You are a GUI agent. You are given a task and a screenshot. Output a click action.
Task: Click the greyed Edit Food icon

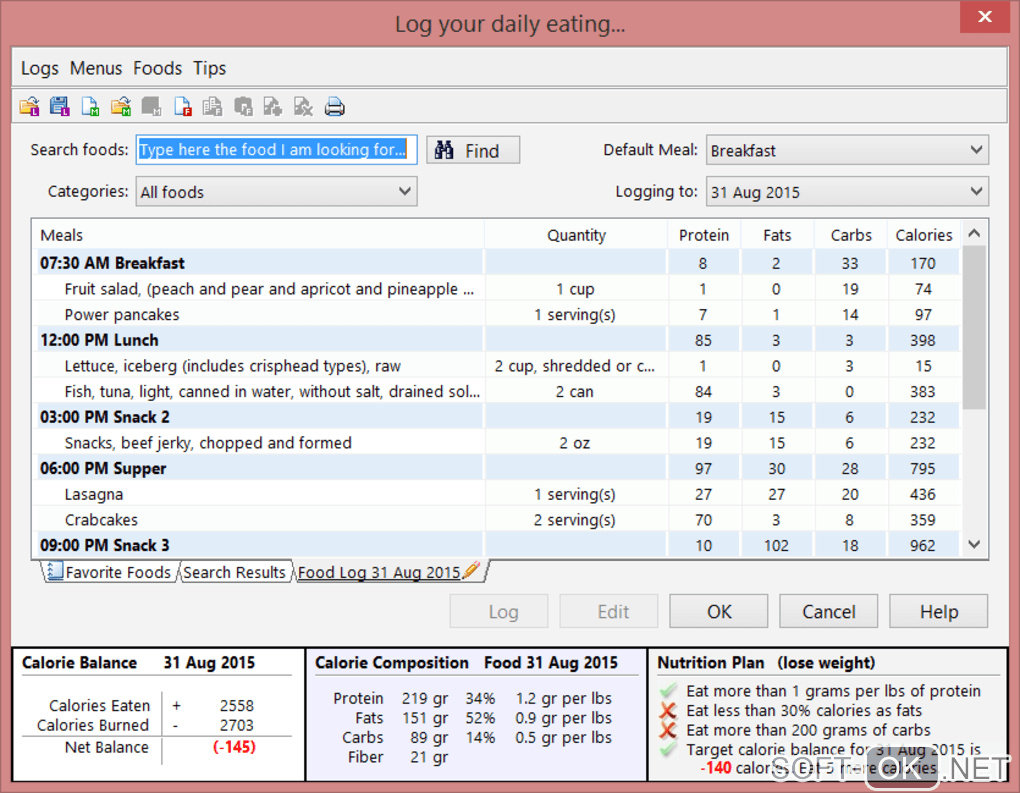pos(212,106)
